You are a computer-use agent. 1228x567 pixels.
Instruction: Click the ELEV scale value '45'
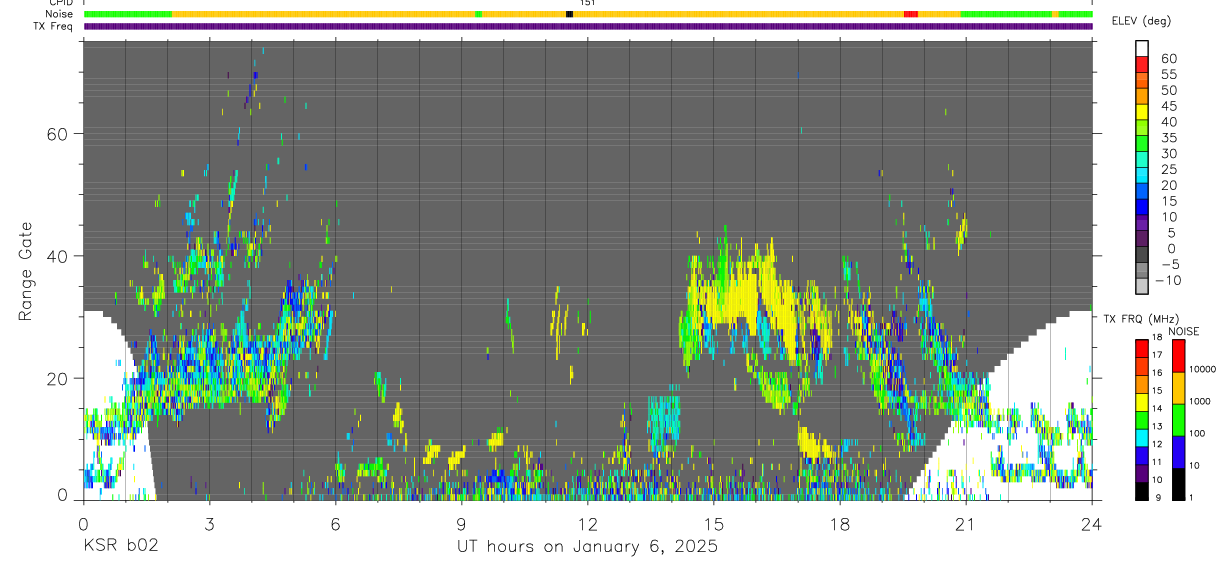pyautogui.click(x=1169, y=106)
